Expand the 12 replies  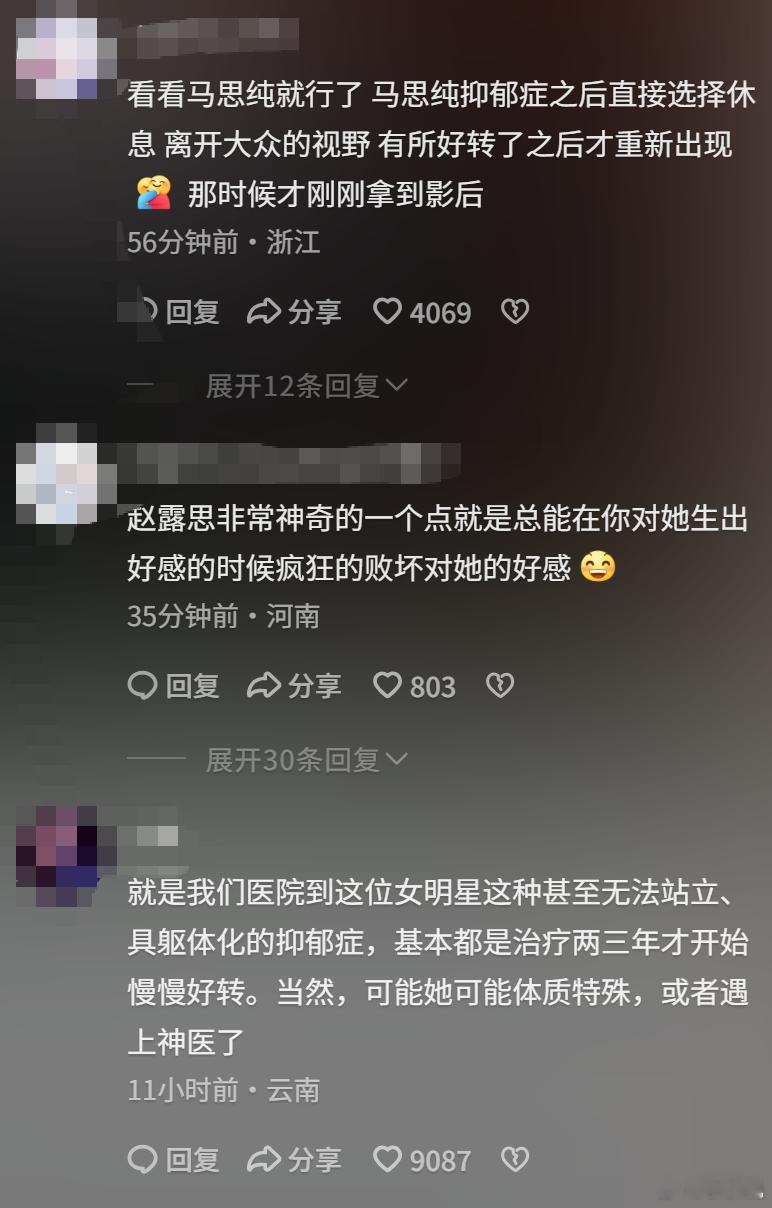[x=306, y=386]
